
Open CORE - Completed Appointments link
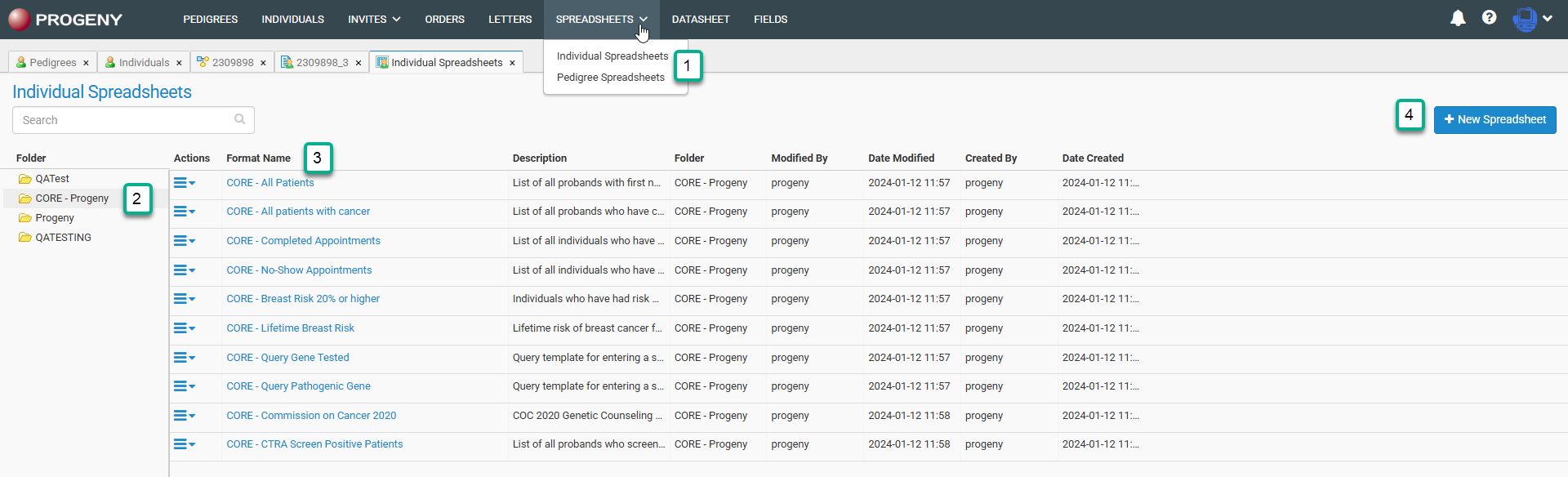(x=303, y=241)
